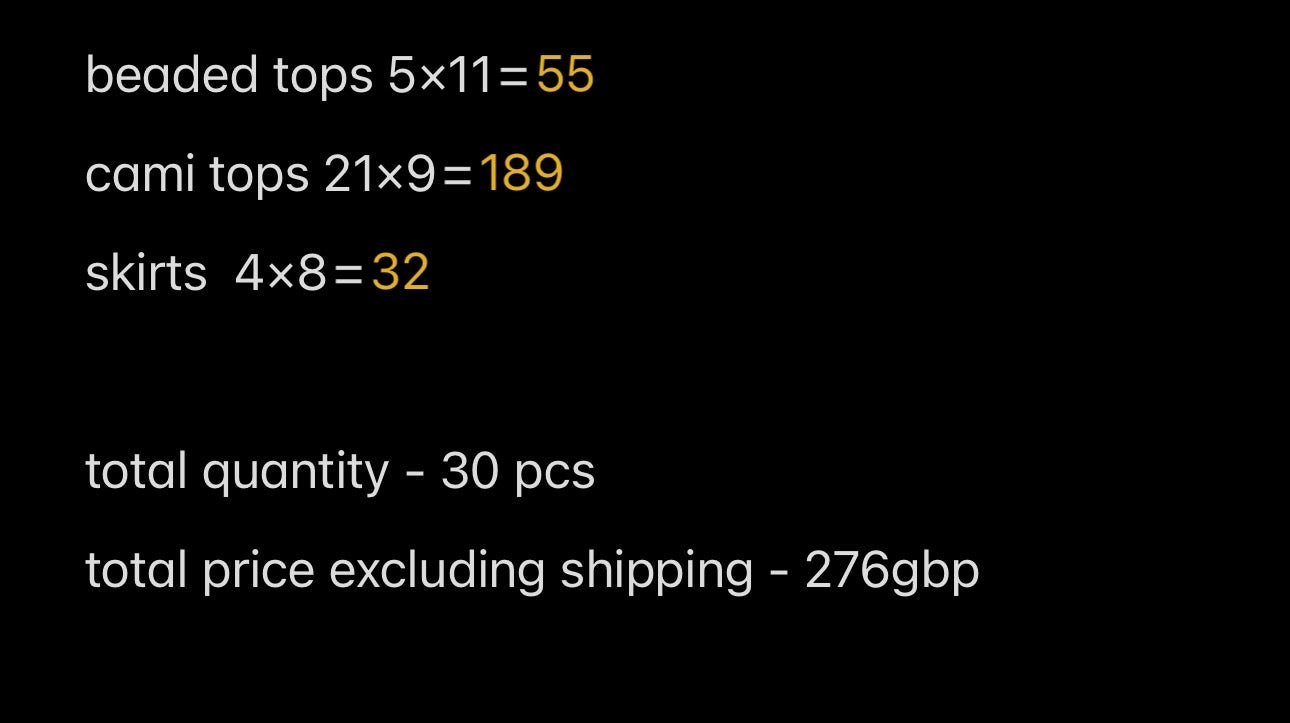Place cursor in "beaded" word
This screenshot has width=1290, height=723.
click(x=172, y=75)
